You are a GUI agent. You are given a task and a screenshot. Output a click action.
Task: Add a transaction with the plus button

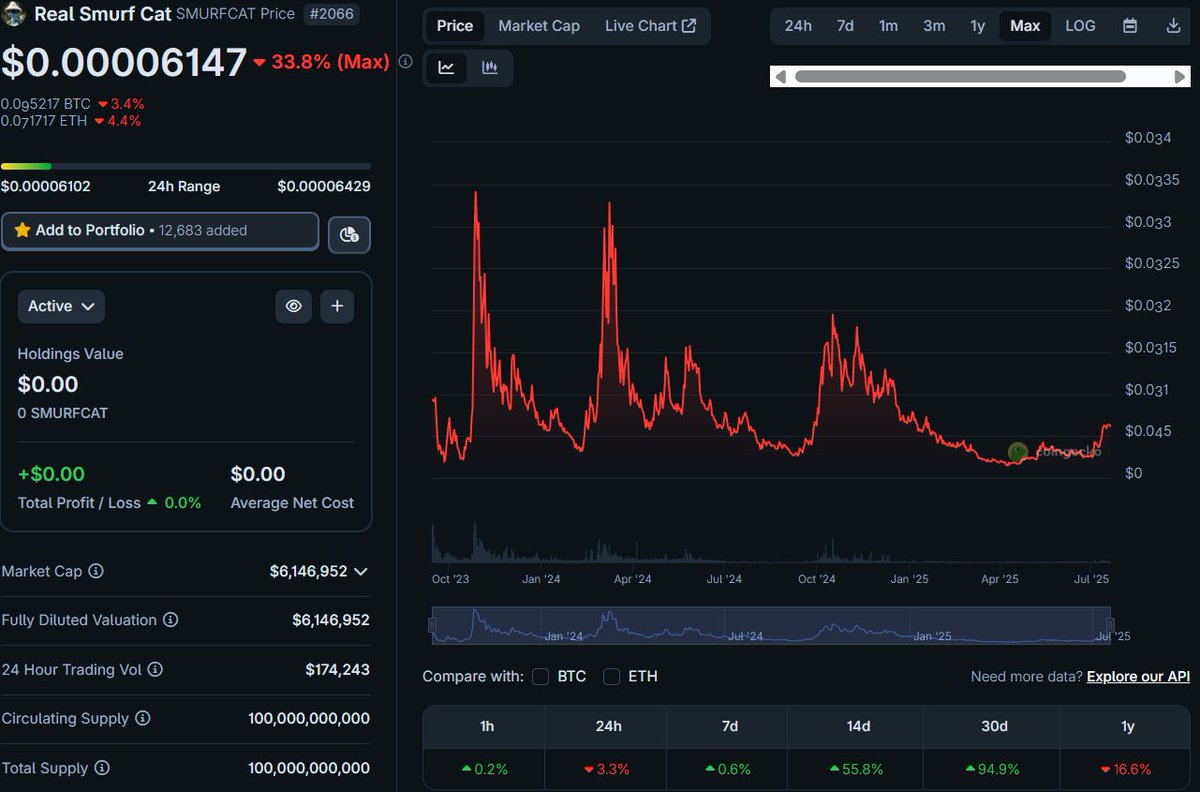tap(337, 306)
